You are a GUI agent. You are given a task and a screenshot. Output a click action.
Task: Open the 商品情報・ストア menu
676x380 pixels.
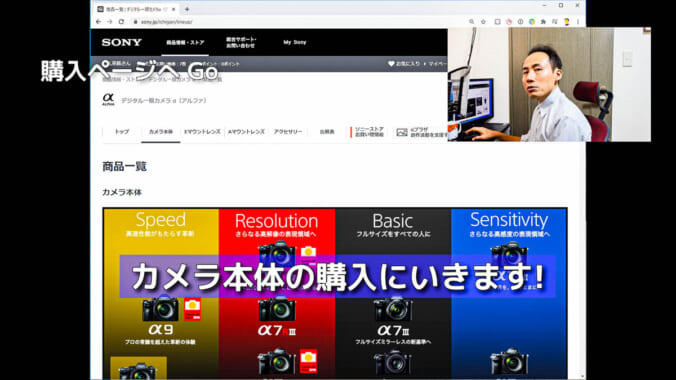pyautogui.click(x=185, y=42)
